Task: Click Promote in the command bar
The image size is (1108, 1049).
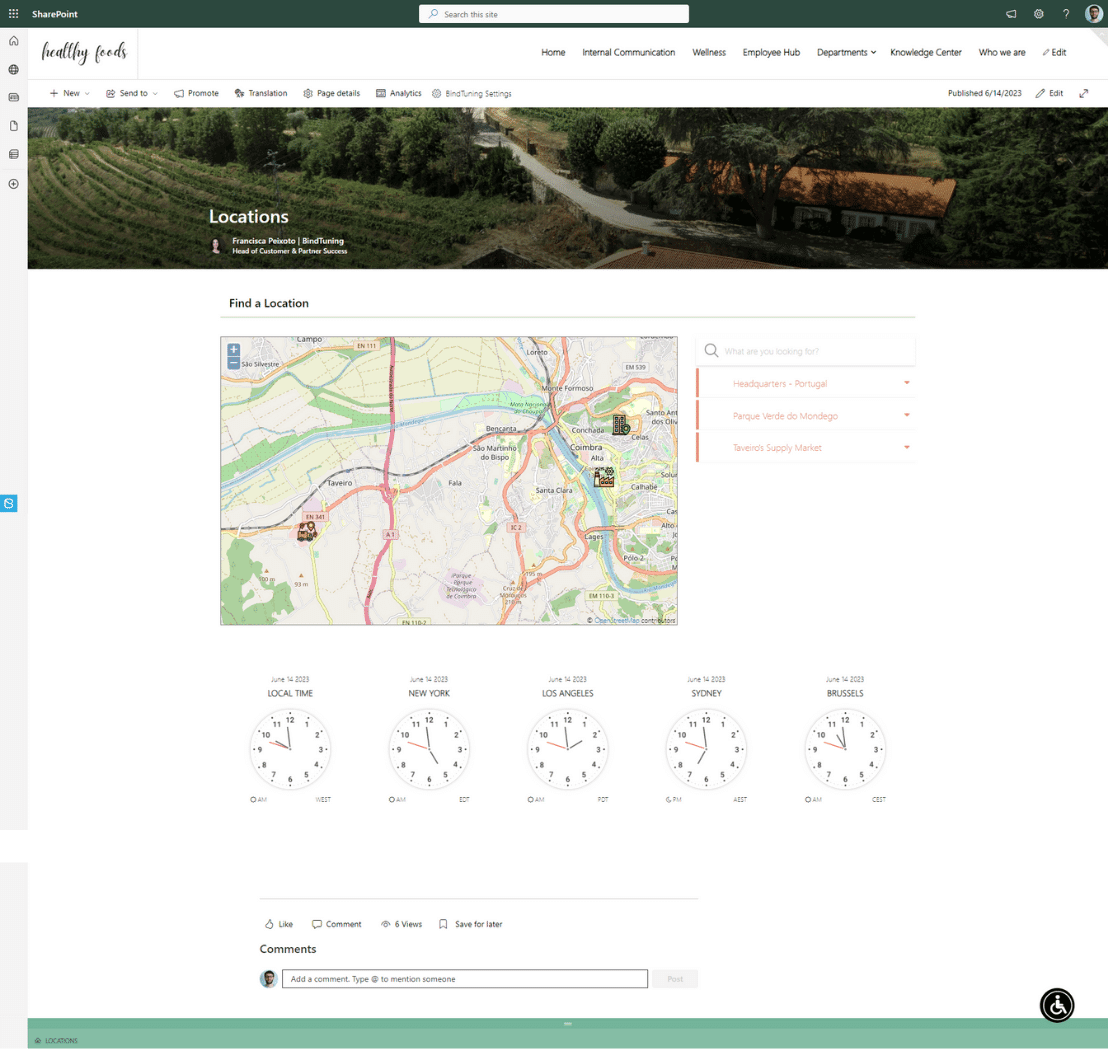Action: click(x=196, y=93)
